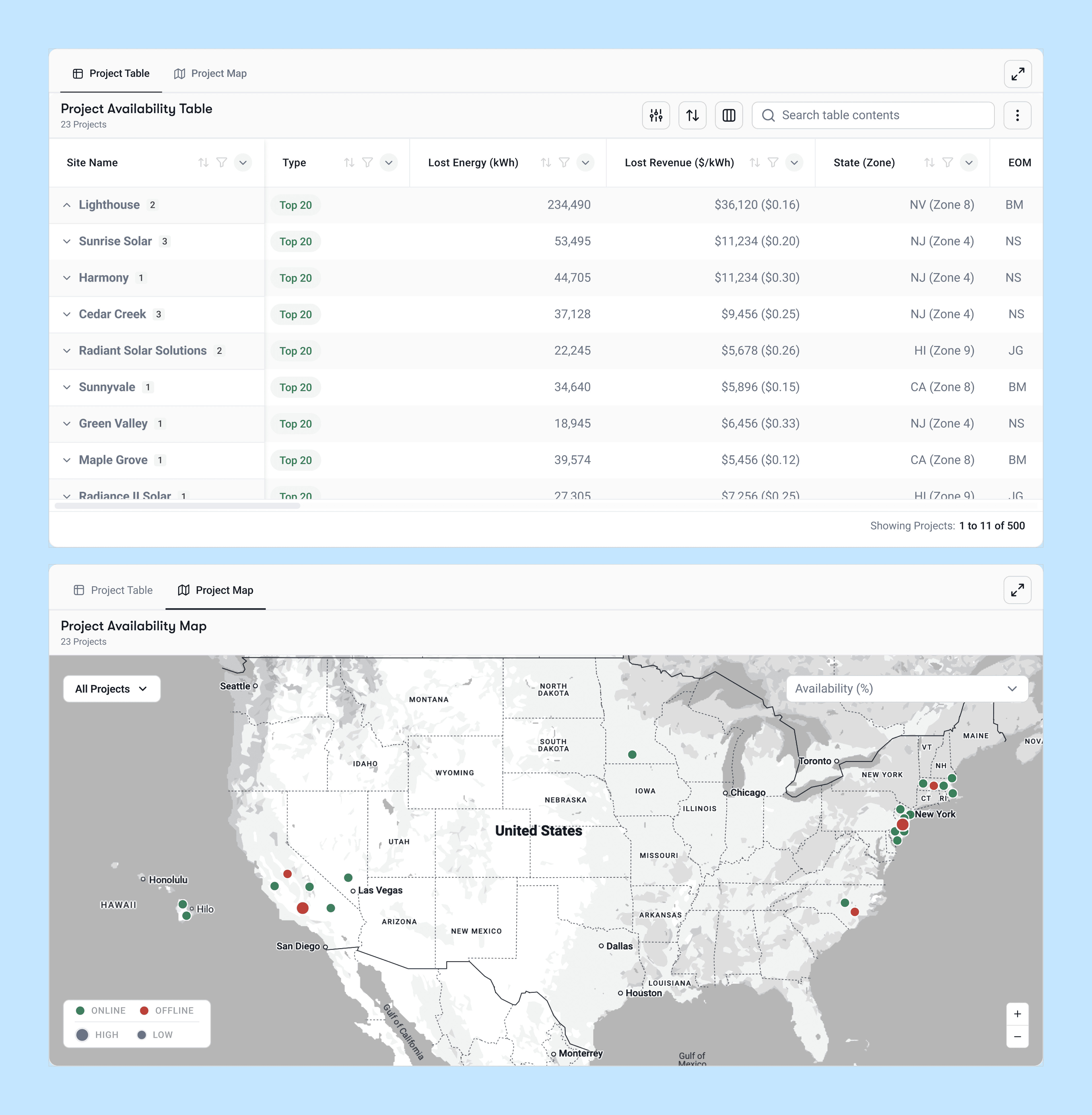Viewport: 1092px width, 1115px height.
Task: Sort the Lost Energy column
Action: [x=546, y=162]
